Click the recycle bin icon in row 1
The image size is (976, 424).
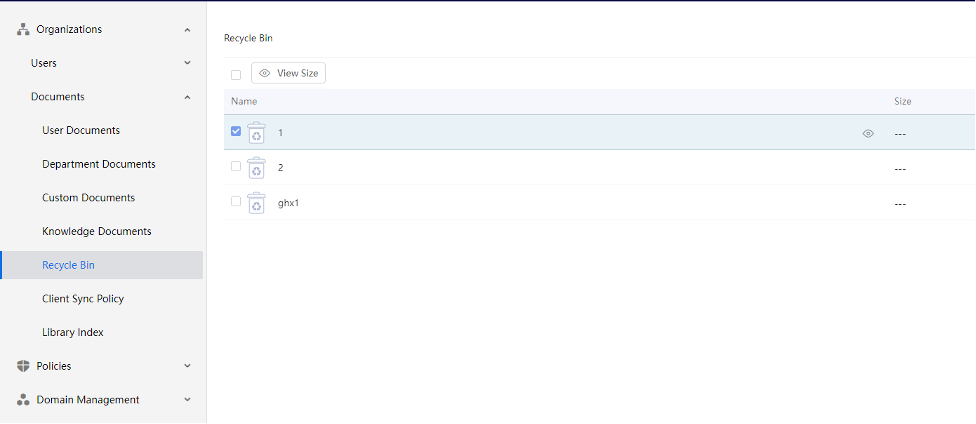pos(256,133)
